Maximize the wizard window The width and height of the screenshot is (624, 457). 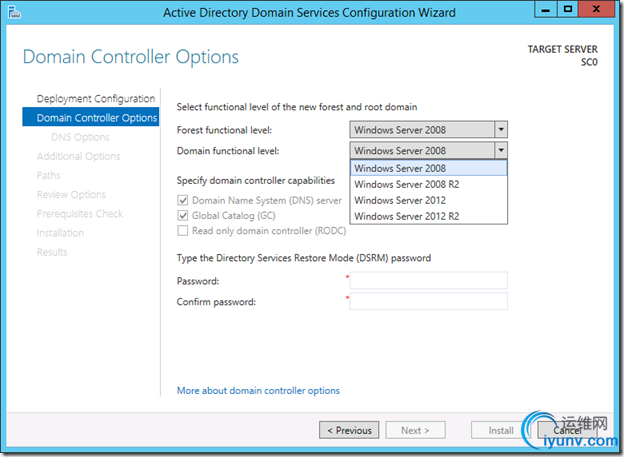(568, 10)
